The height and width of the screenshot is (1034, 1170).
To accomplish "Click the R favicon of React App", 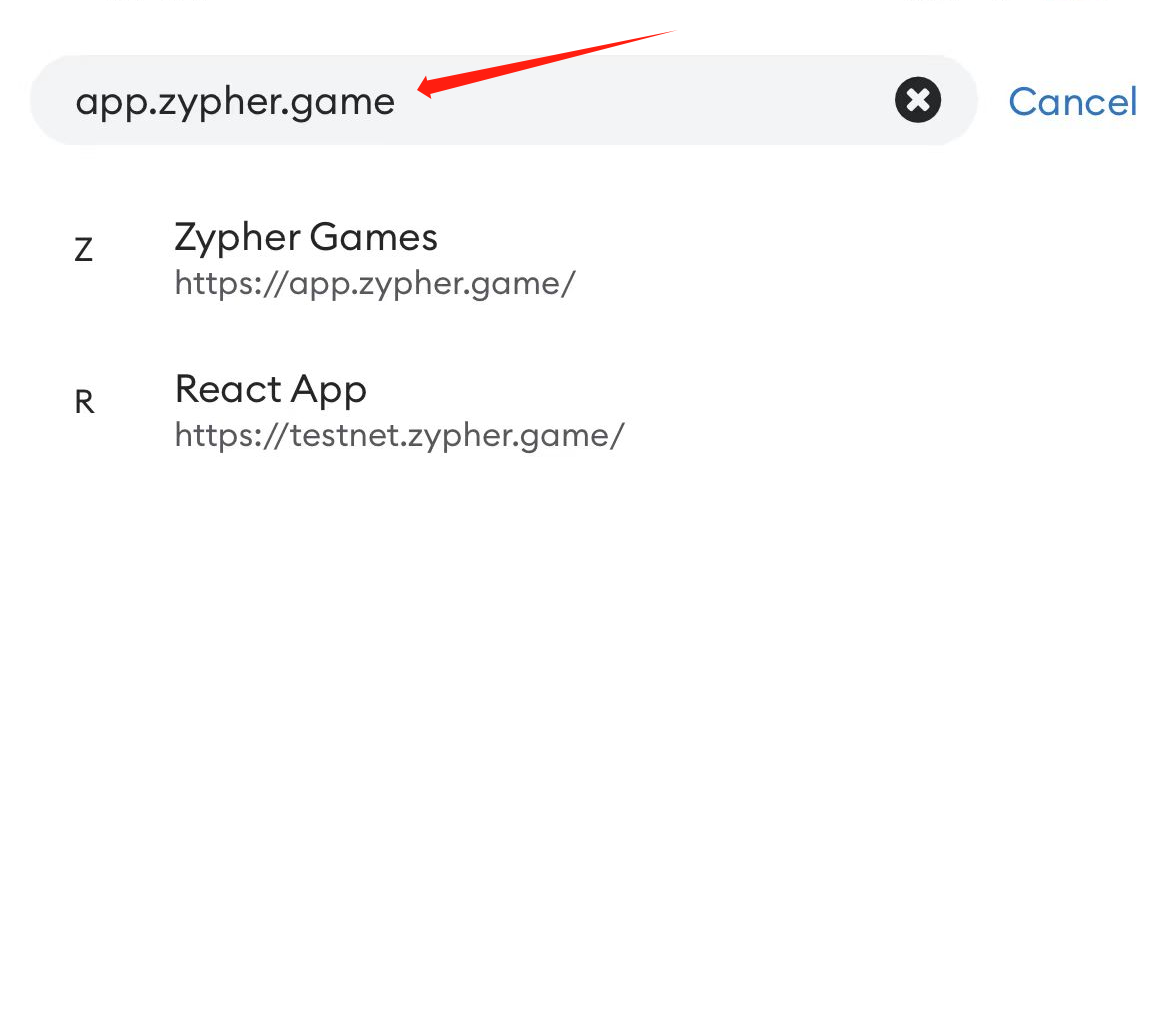I will click(x=84, y=402).
